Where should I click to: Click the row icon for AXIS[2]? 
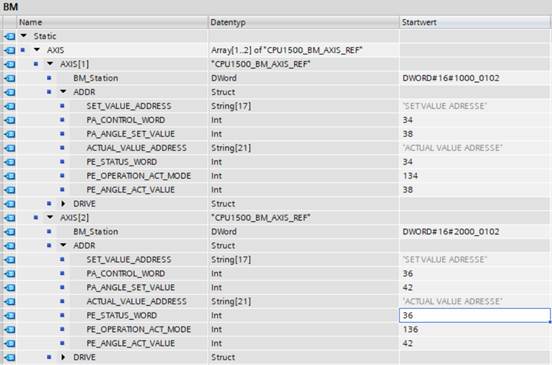[x=10, y=218]
